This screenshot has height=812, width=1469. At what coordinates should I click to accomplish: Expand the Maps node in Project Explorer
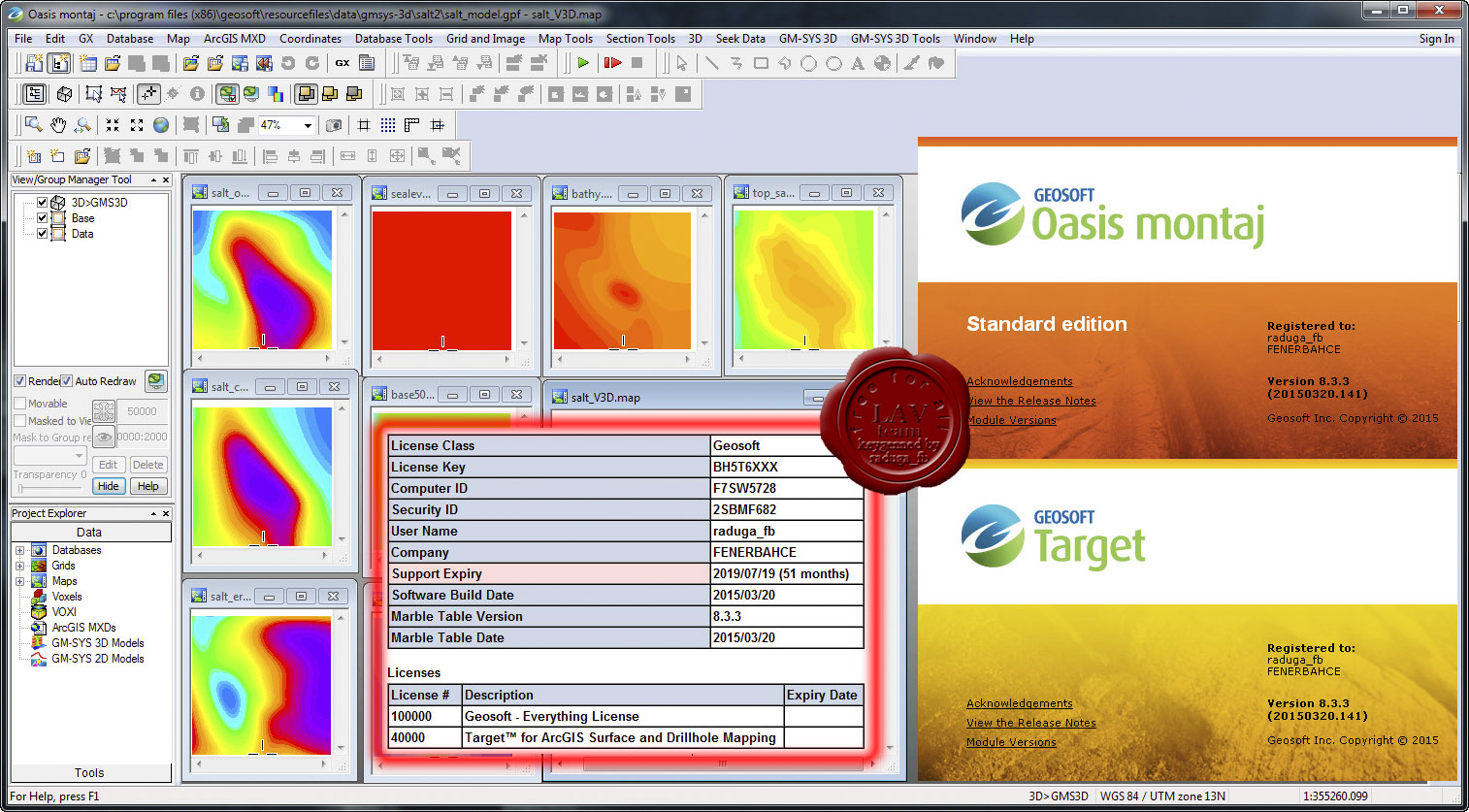(x=19, y=582)
